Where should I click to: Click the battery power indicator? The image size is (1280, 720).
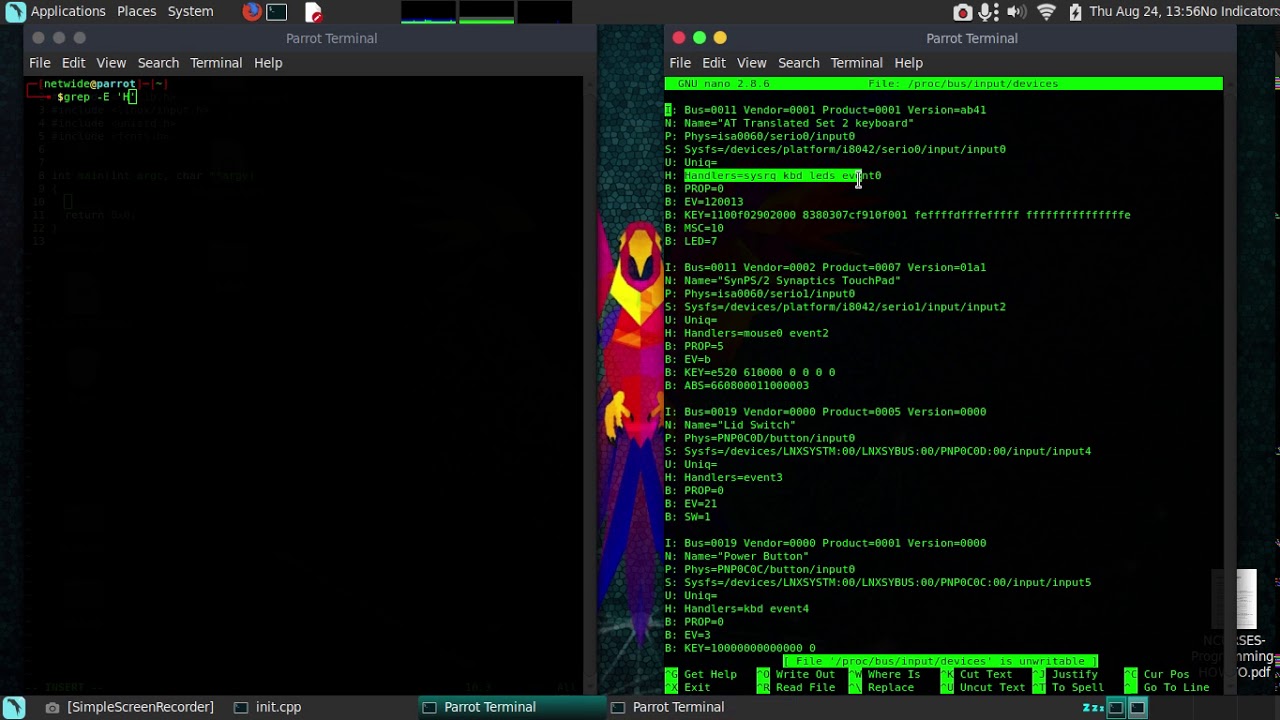coord(1075,12)
